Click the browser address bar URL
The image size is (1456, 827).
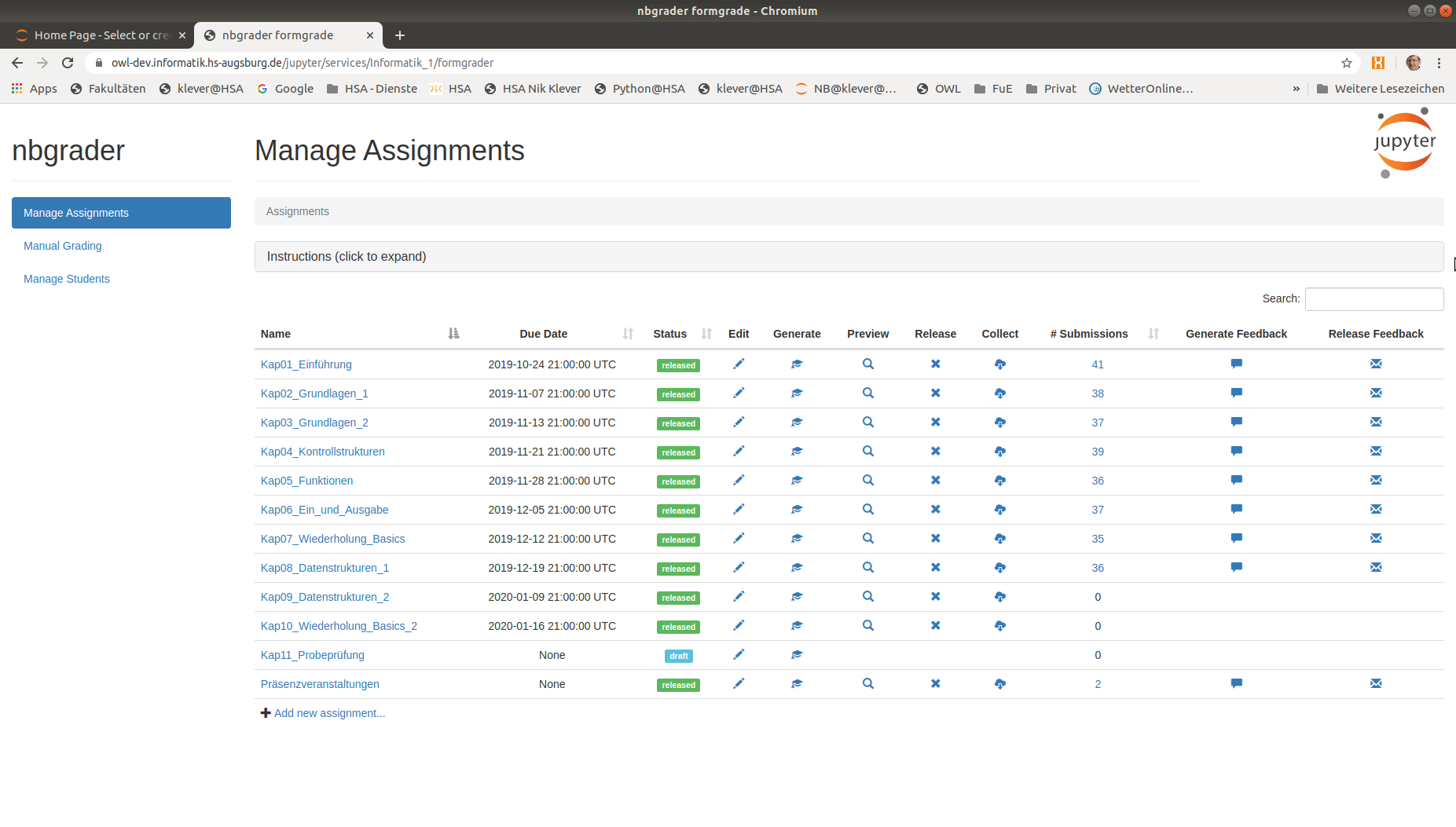pos(303,63)
